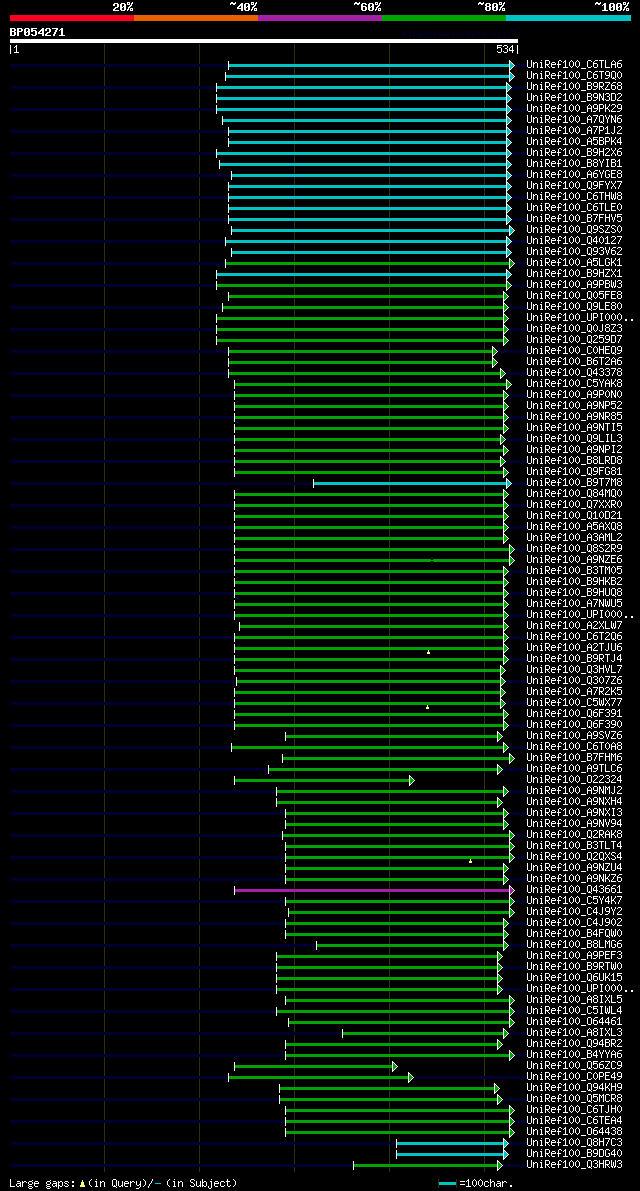This screenshot has height=1191, width=640.
Task: Click the red segment of the identity legend
Action: (72, 17)
